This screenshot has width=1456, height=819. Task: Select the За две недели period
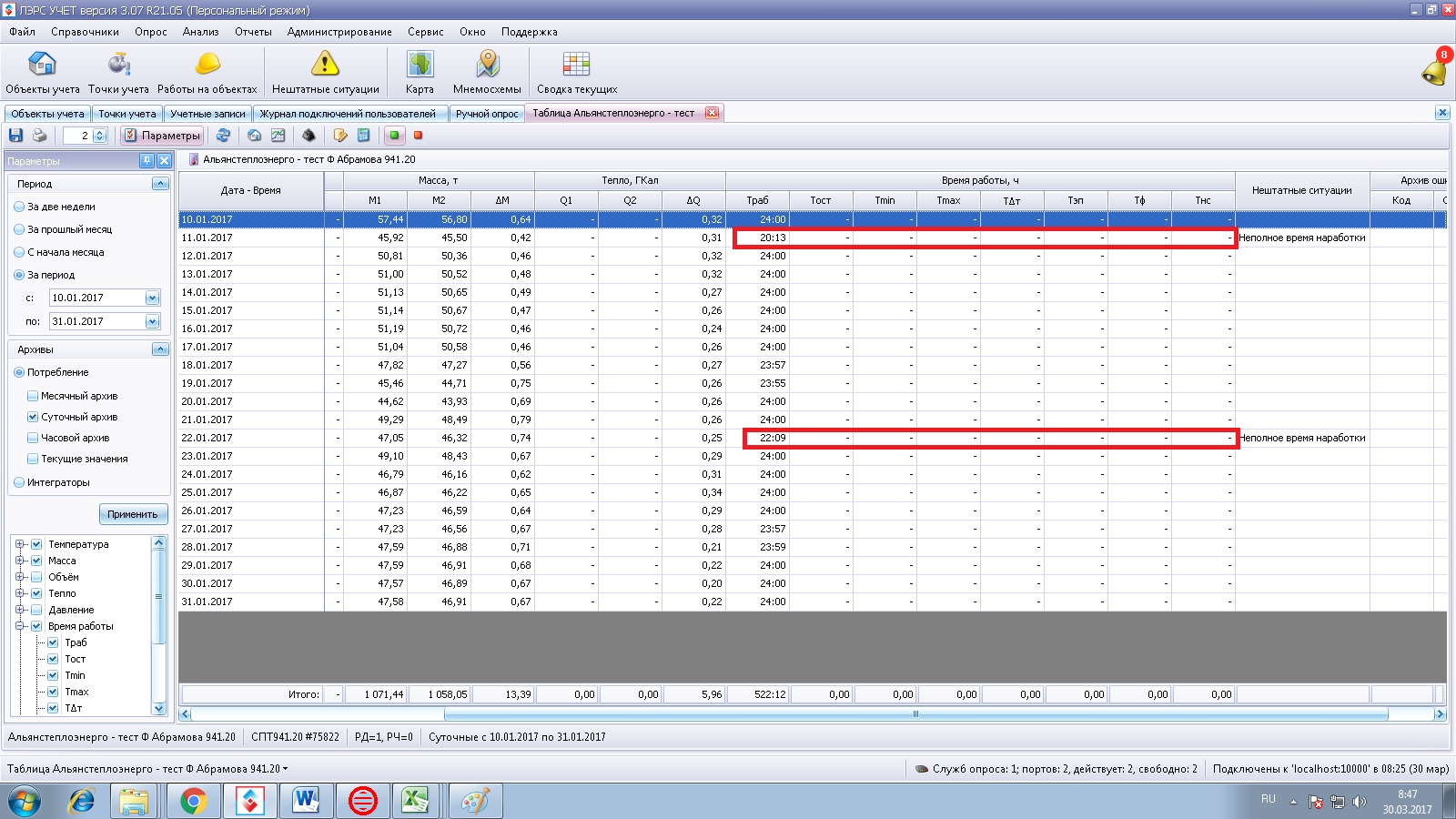tap(54, 207)
